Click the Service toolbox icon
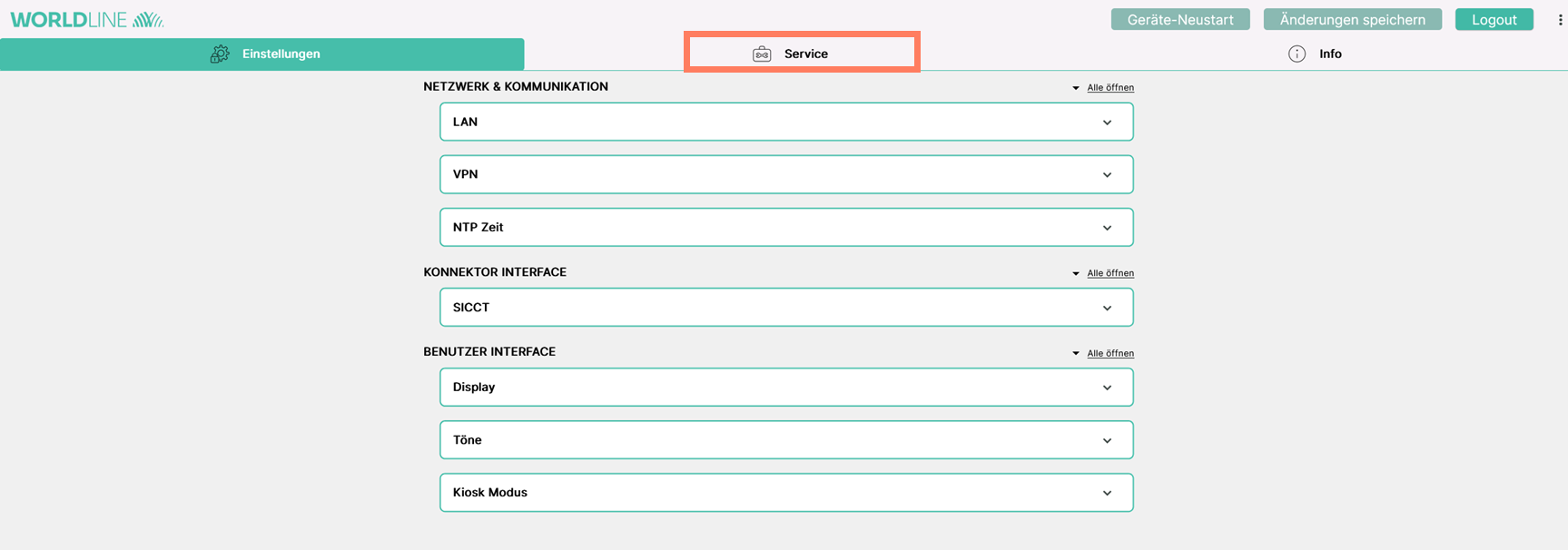The width and height of the screenshot is (1568, 550). [x=762, y=54]
